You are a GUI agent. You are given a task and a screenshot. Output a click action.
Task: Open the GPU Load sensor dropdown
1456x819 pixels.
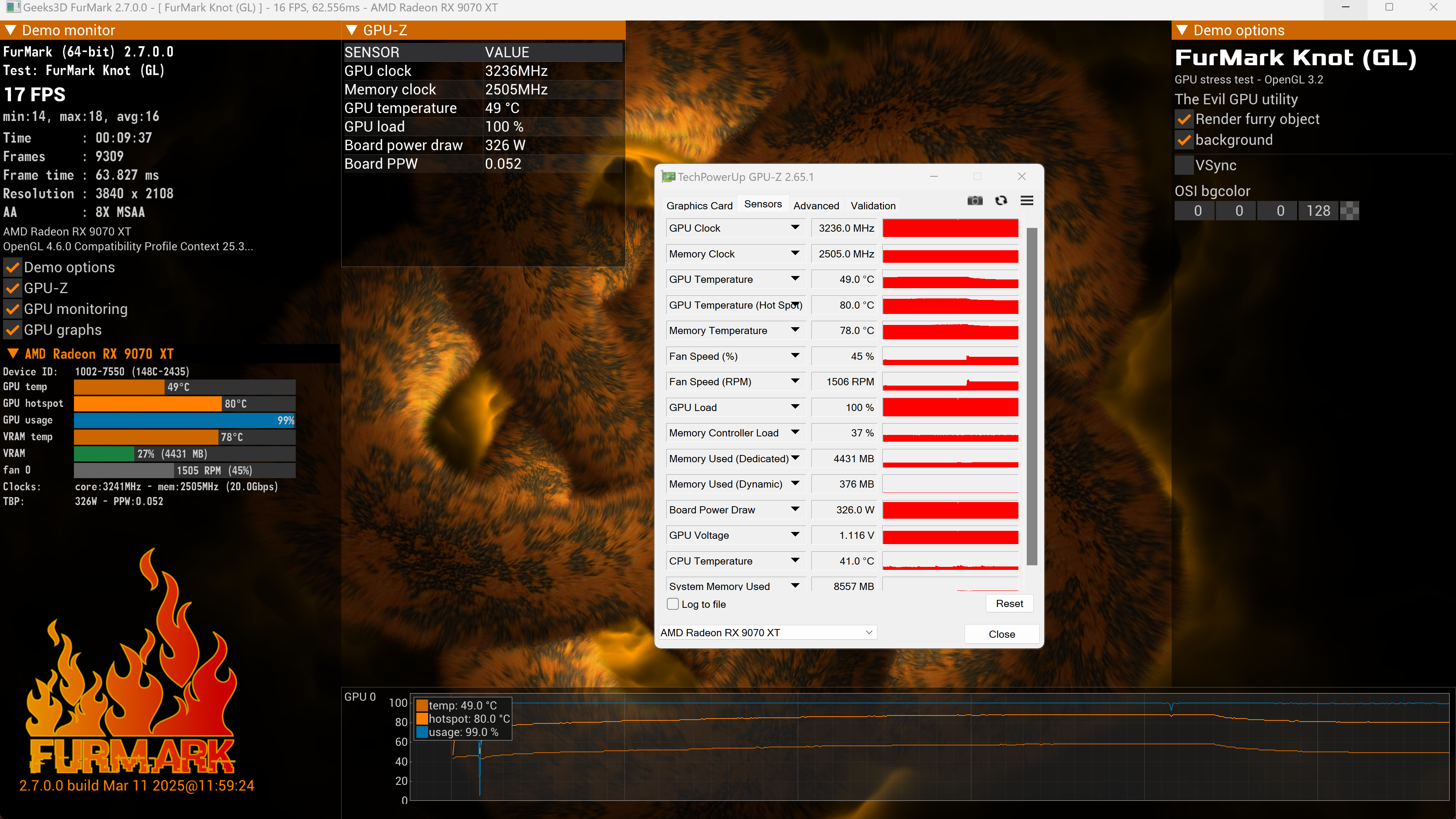click(795, 407)
